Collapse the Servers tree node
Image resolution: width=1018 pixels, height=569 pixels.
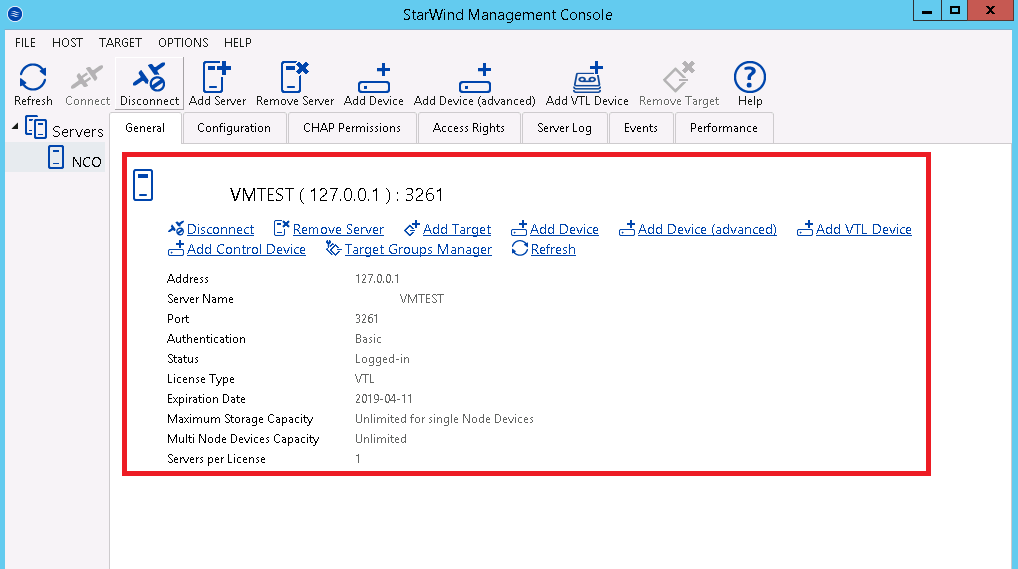[15, 127]
